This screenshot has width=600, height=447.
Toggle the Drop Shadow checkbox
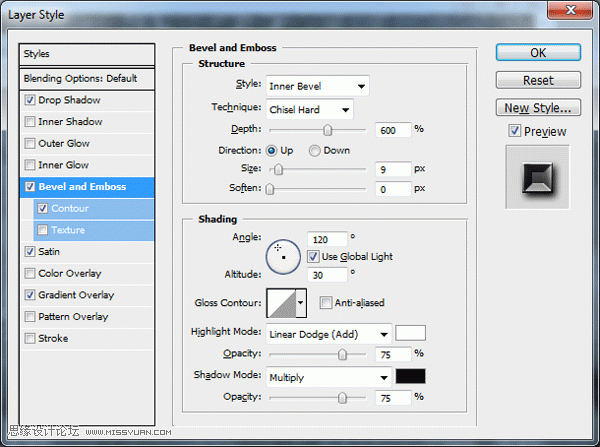pyautogui.click(x=30, y=100)
